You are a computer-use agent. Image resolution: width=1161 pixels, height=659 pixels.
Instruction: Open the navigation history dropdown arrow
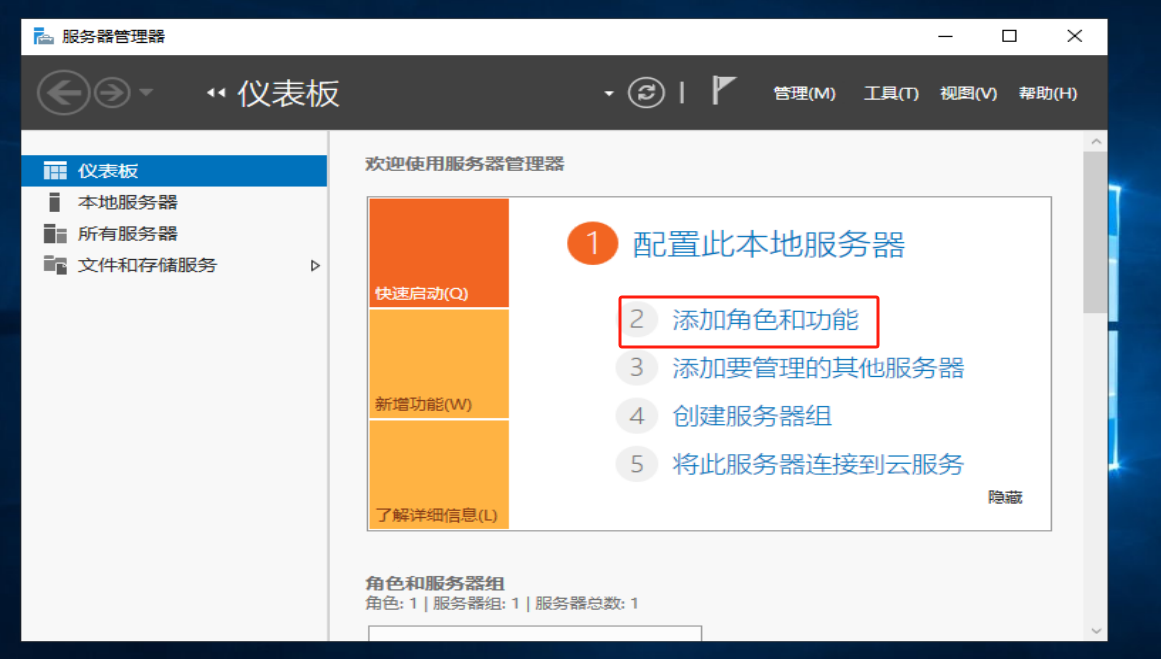[146, 93]
